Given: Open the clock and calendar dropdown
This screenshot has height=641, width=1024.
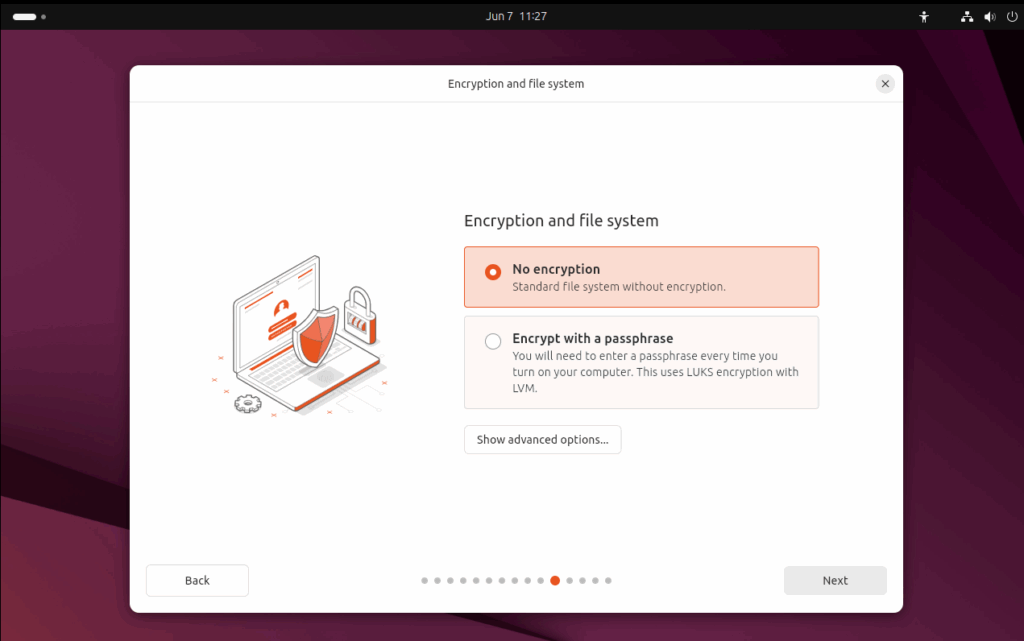Looking at the screenshot, I should 516,16.
